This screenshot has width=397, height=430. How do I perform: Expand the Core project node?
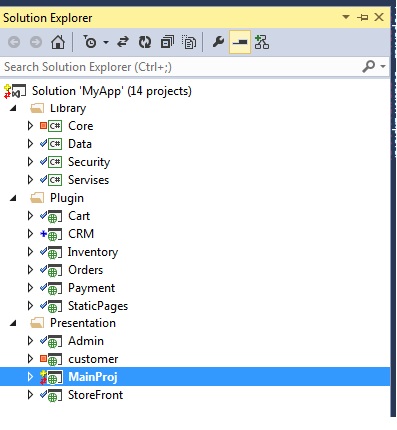(x=30, y=126)
